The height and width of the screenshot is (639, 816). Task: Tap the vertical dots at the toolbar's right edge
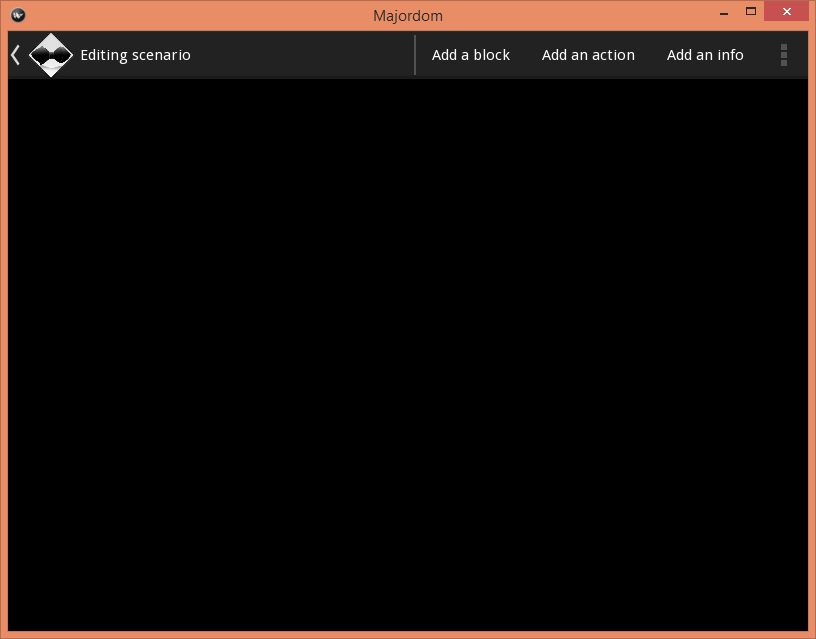(784, 55)
